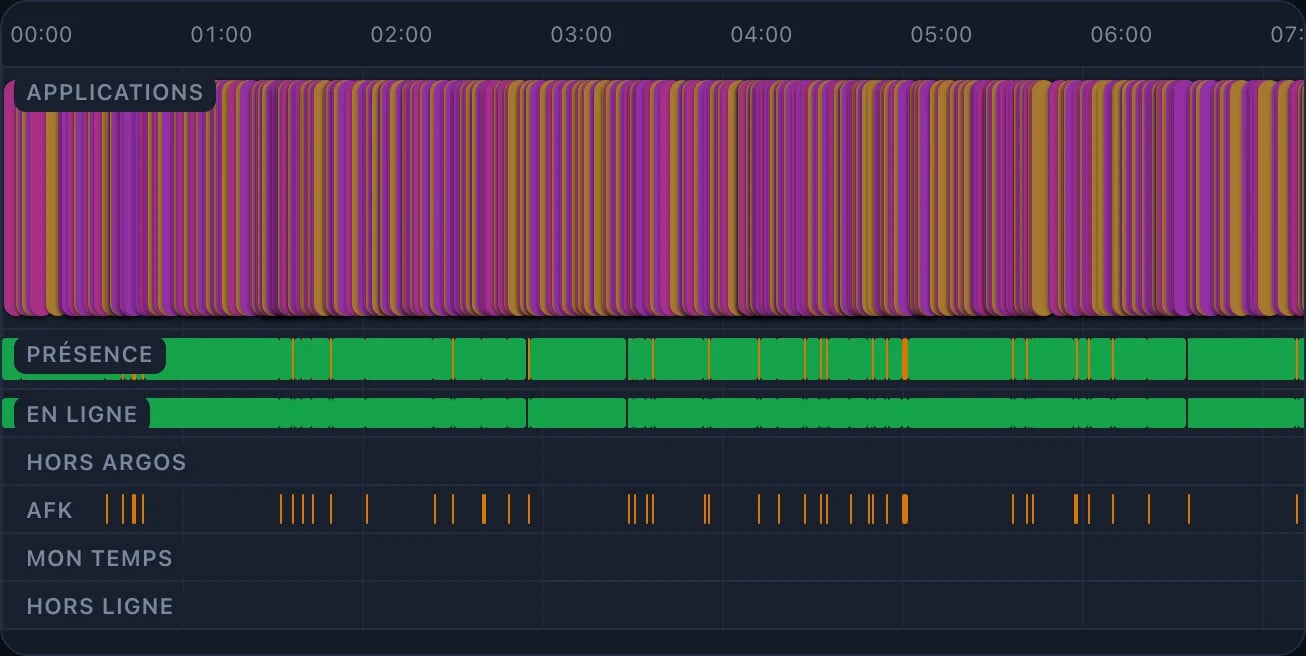Viewport: 1306px width, 656px height.
Task: Select the HORS LIGNE row label
Action: tap(100, 606)
